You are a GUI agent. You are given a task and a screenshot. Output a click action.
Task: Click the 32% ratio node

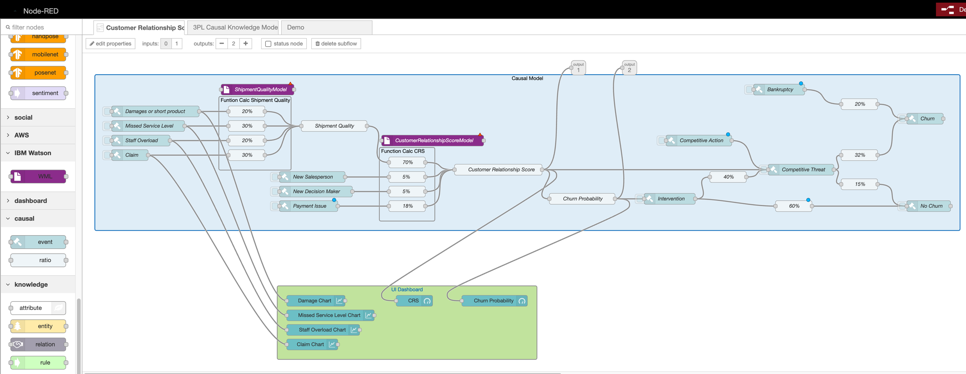click(x=859, y=155)
